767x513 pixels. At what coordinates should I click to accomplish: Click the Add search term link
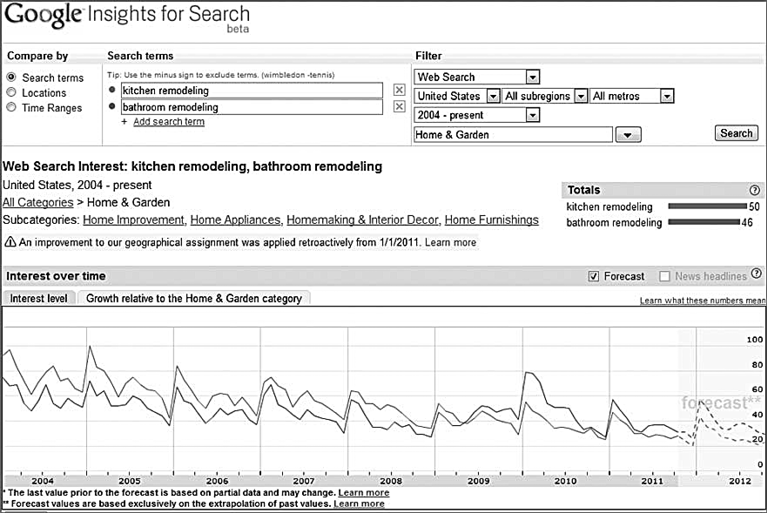click(x=169, y=121)
